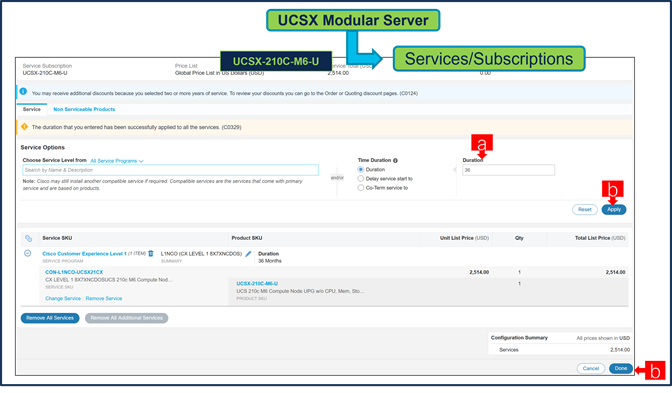
Task: Click the Product SKU column header
Action: (x=247, y=238)
